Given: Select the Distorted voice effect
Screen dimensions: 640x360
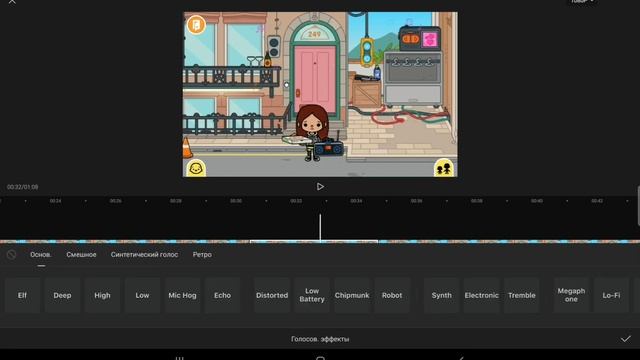Looking at the screenshot, I should (272, 295).
